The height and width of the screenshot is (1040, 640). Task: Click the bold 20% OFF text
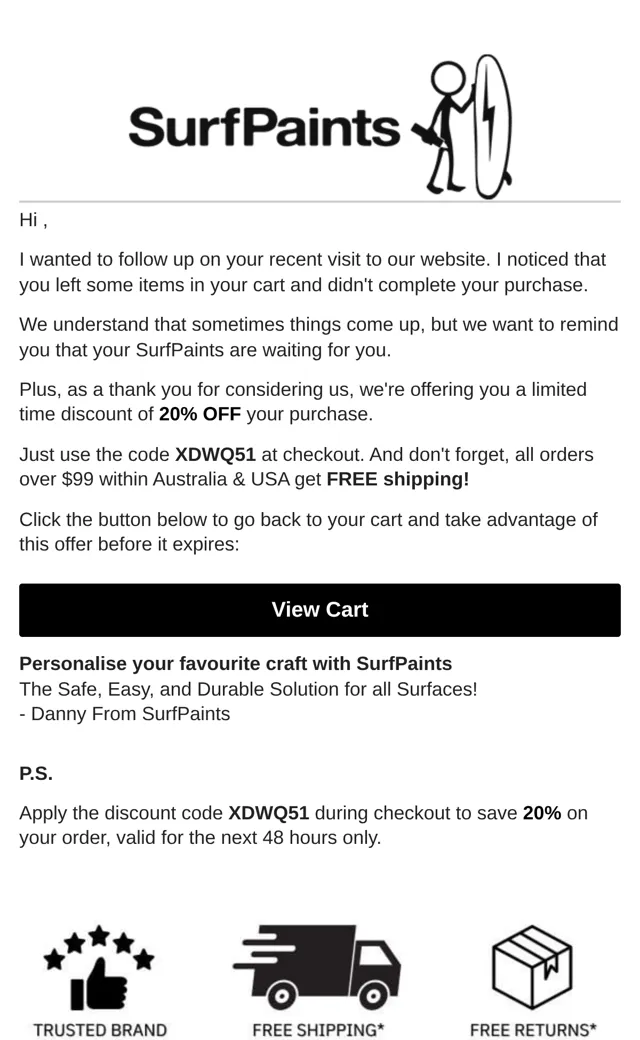(200, 414)
